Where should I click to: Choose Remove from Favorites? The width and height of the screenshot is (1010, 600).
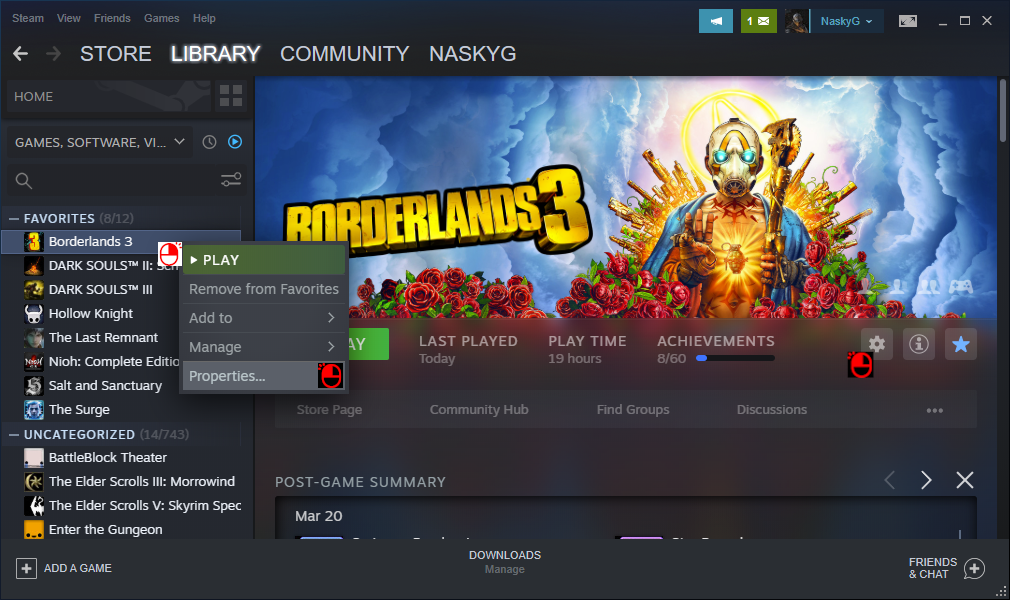[x=263, y=289]
